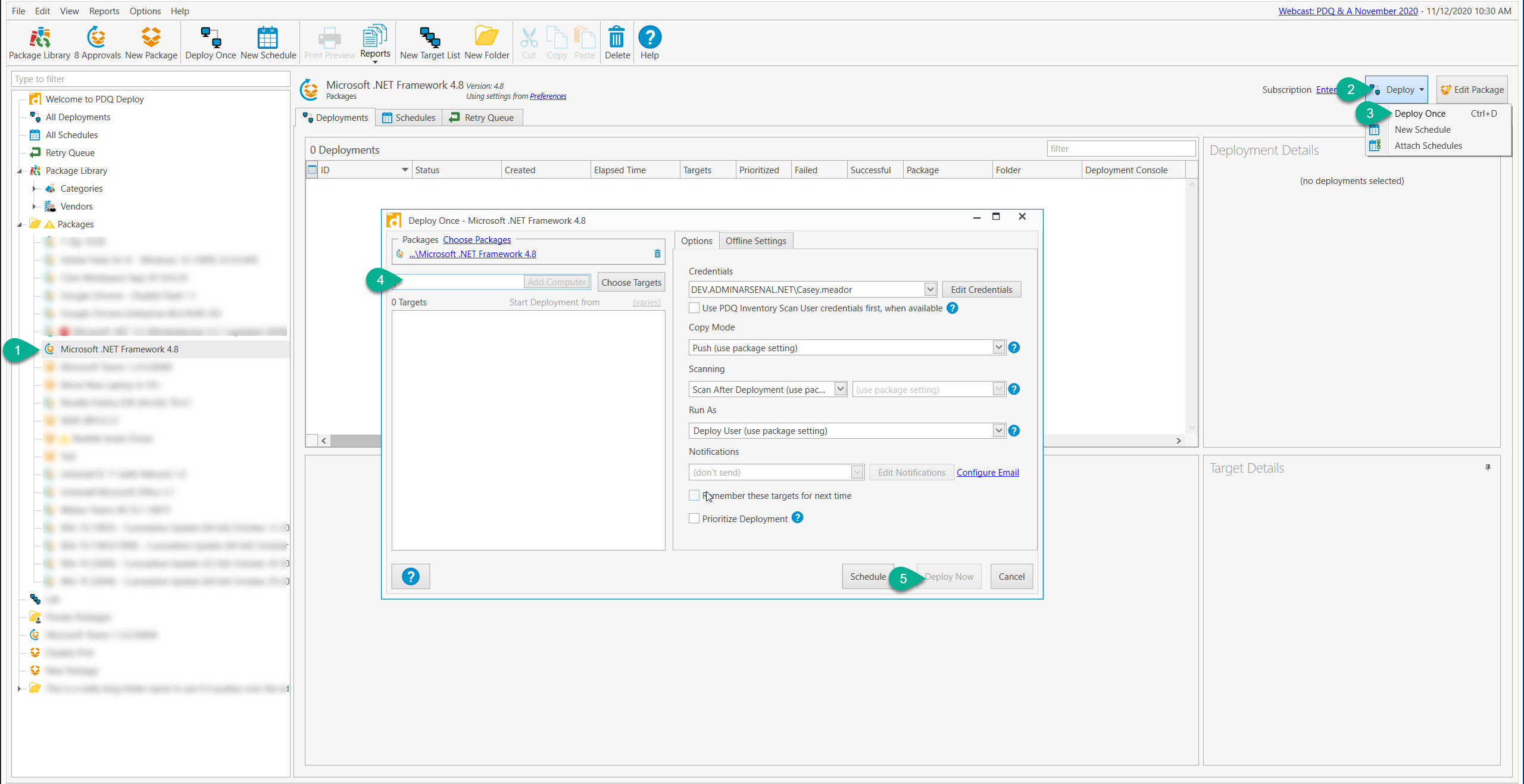Open the Copy Mode dropdown
This screenshot has width=1524, height=784.
(x=998, y=348)
